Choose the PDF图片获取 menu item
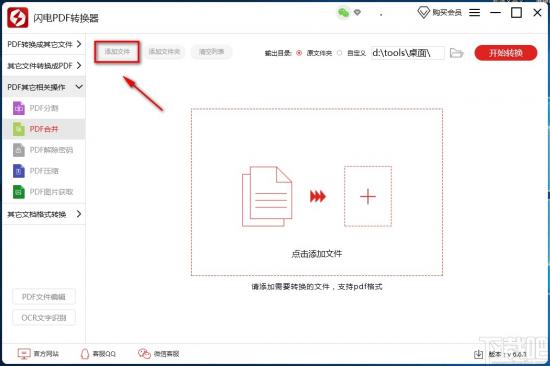The image size is (550, 366). [x=44, y=192]
